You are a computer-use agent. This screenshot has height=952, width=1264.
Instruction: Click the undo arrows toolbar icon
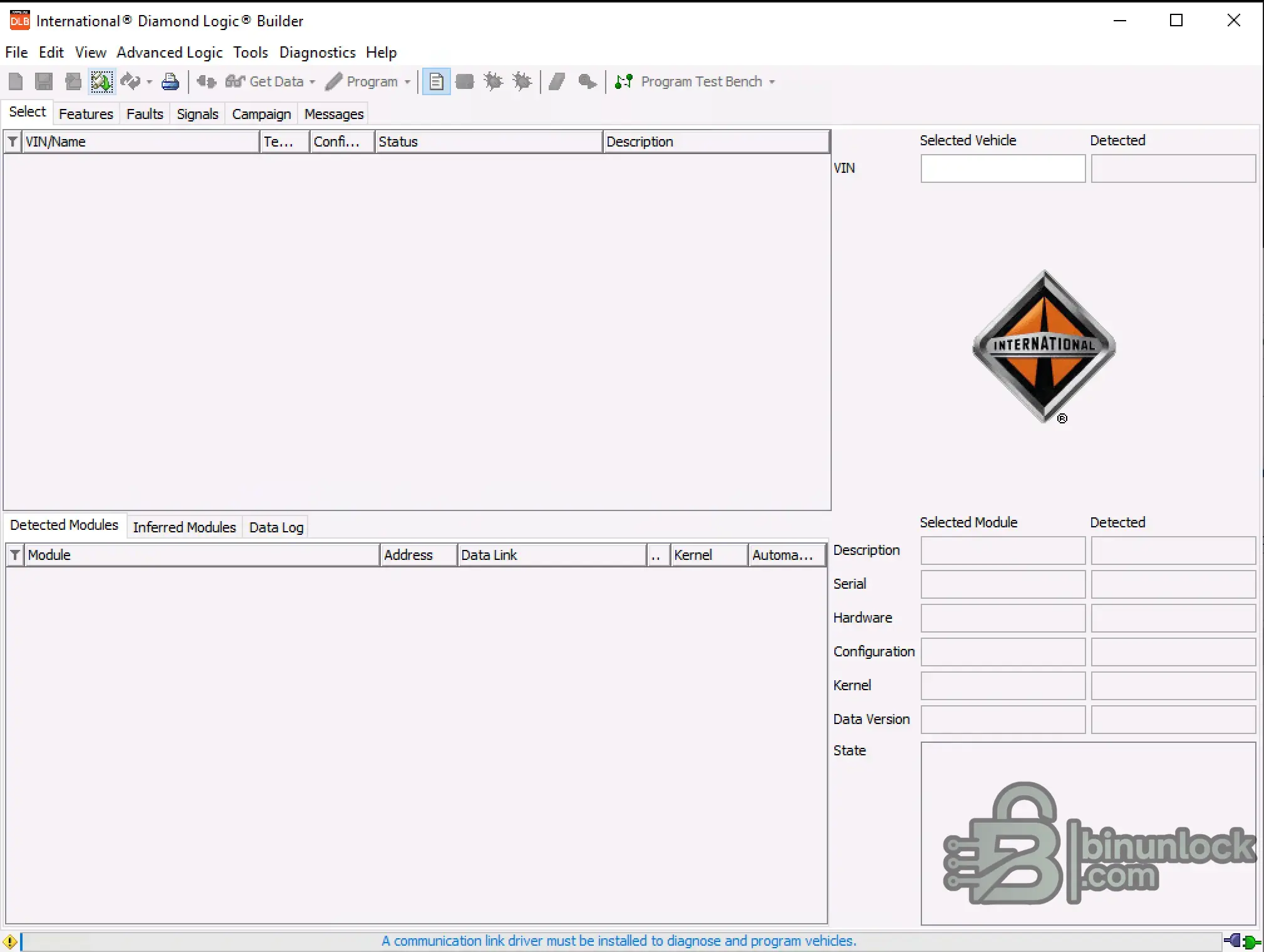130,81
